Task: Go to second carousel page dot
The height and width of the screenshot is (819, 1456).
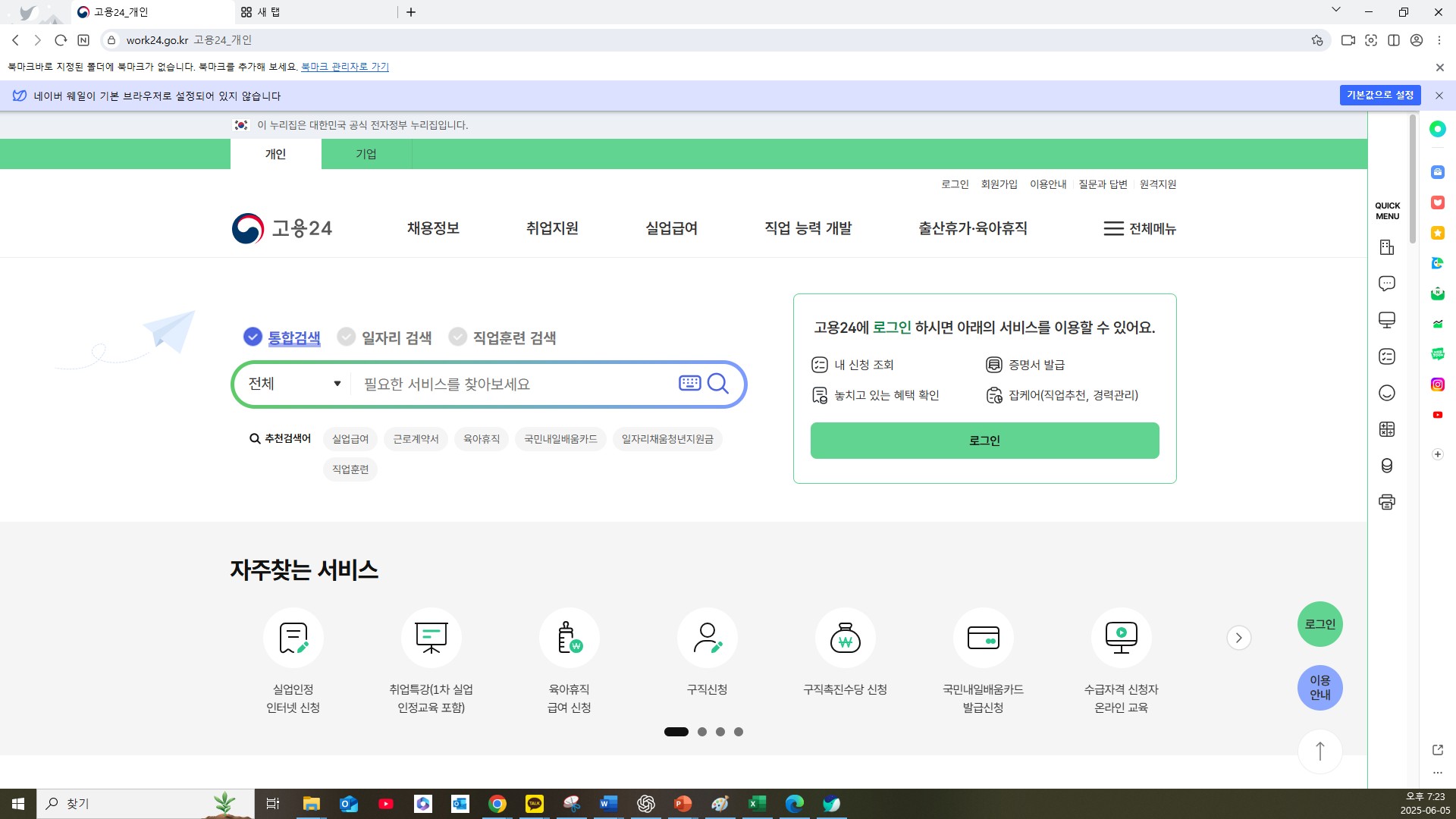Action: 702,732
